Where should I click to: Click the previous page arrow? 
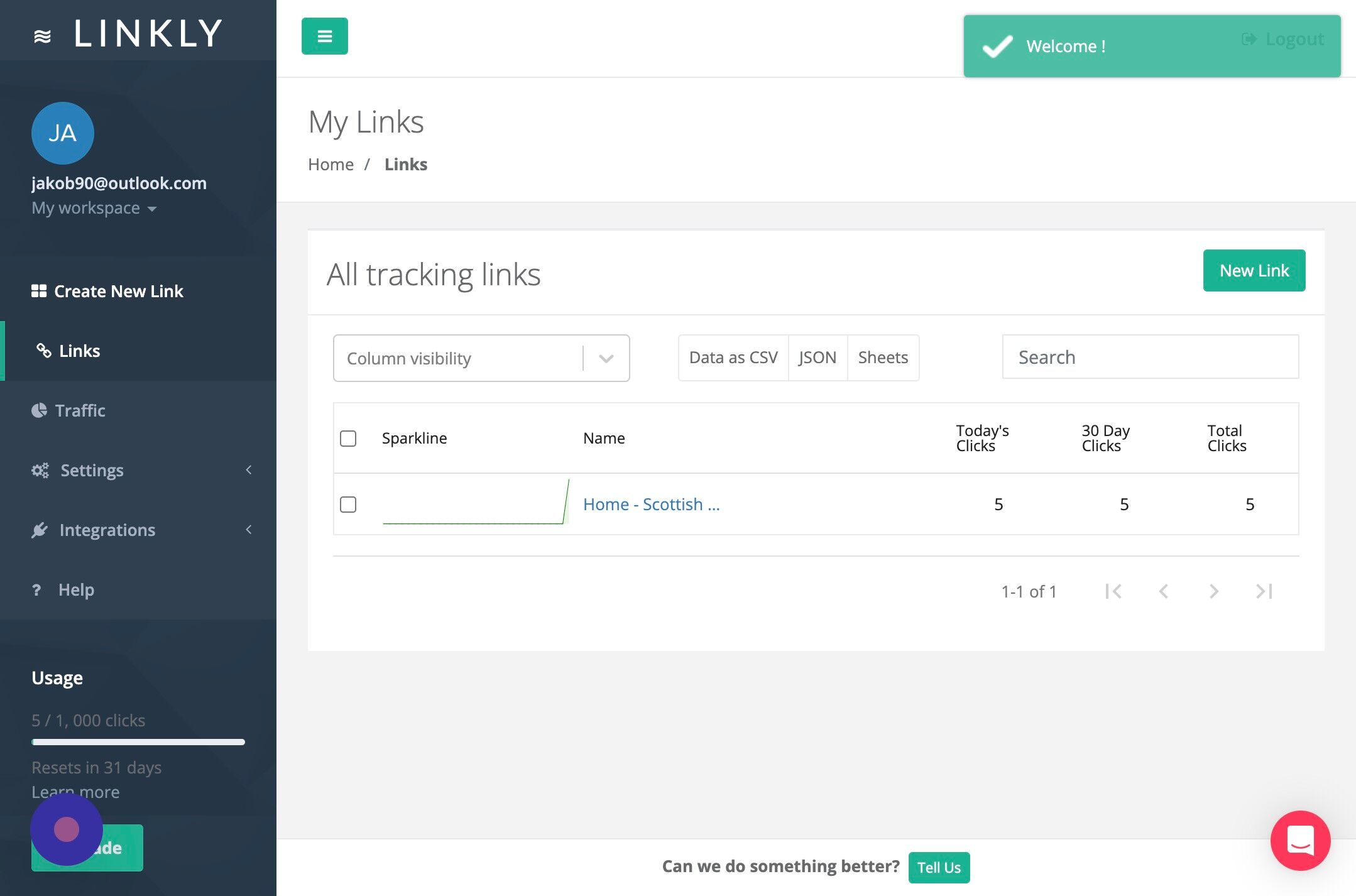[1164, 591]
